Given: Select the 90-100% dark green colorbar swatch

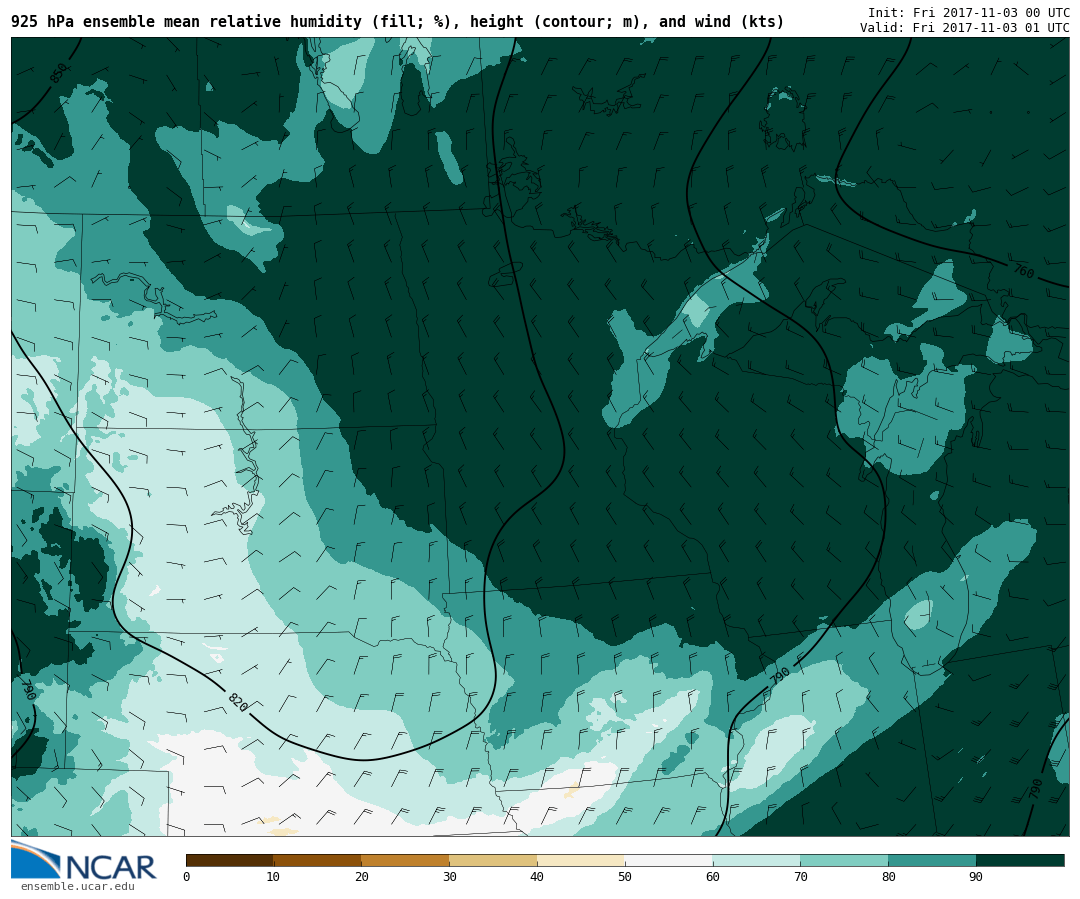Looking at the screenshot, I should coord(1021,860).
